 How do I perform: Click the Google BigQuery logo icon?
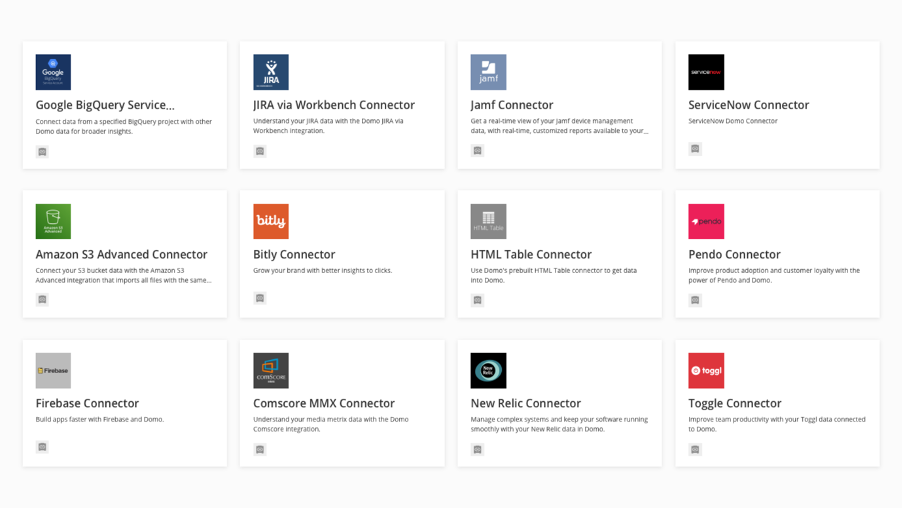tap(53, 72)
